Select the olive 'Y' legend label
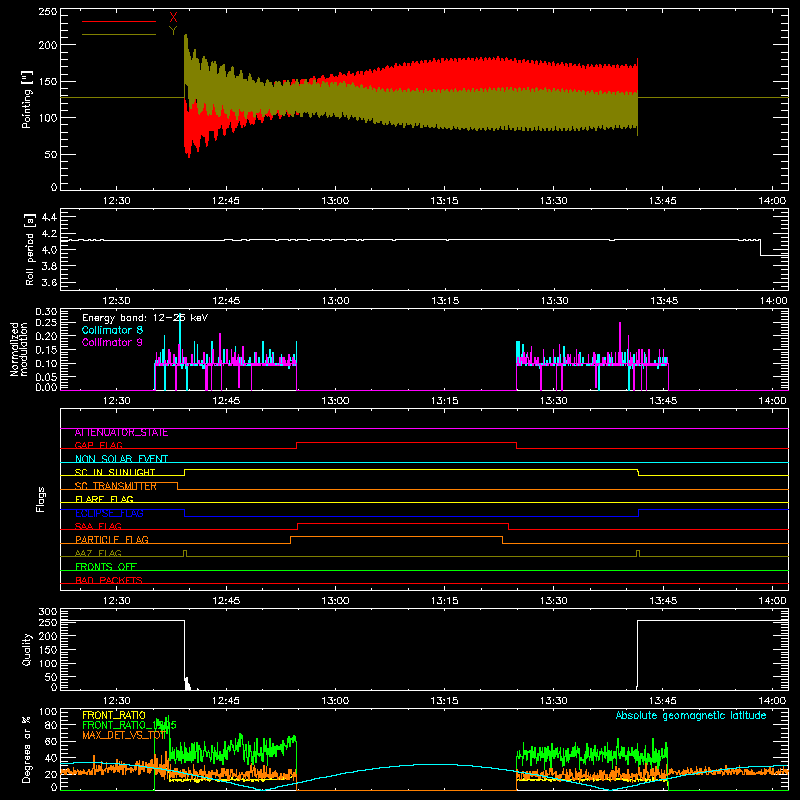The image size is (800, 800). 173,31
